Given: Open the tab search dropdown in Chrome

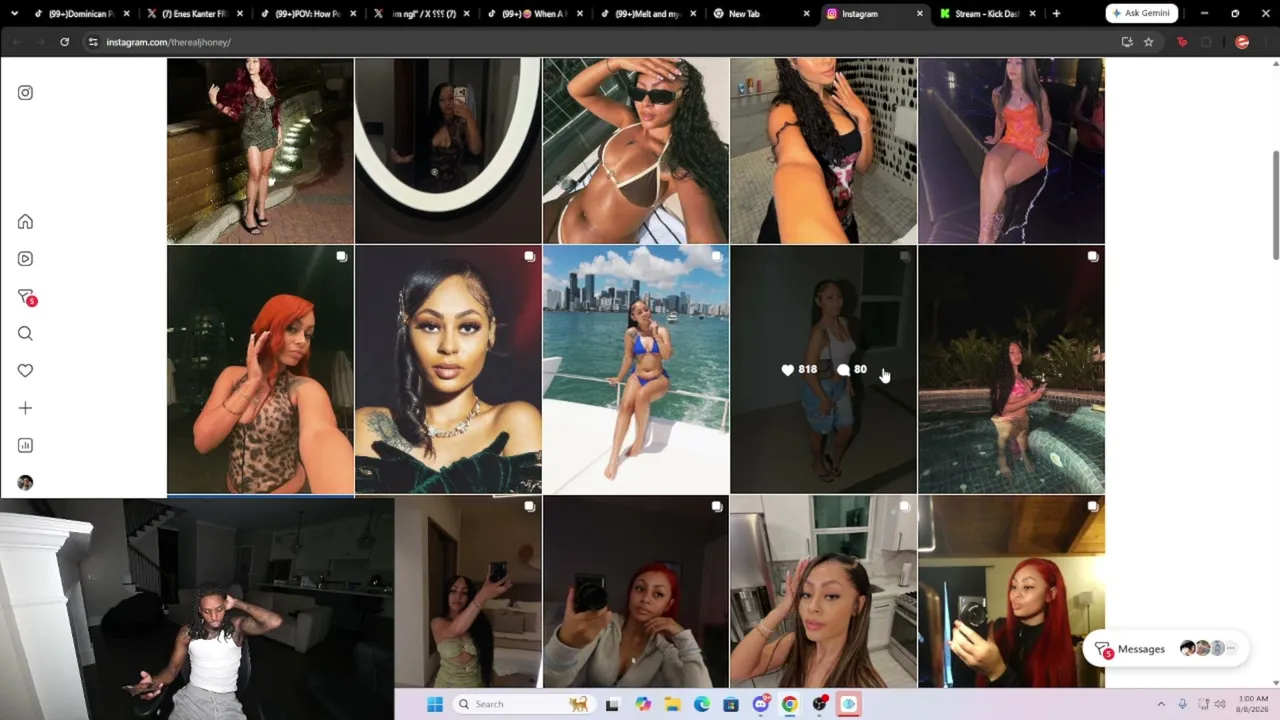Looking at the screenshot, I should coord(14,14).
